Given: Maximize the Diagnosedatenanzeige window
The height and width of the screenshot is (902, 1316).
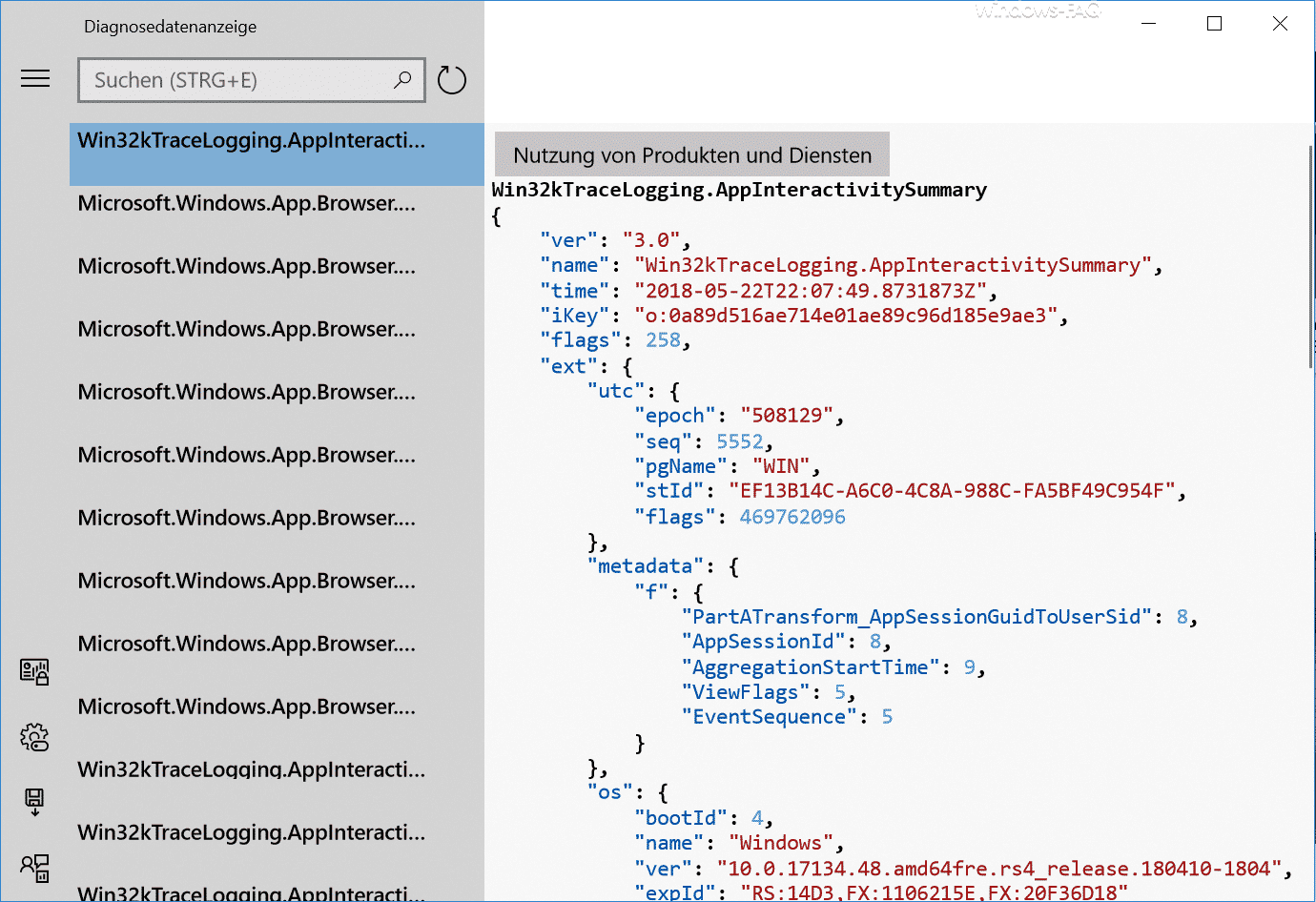Looking at the screenshot, I should click(x=1214, y=24).
